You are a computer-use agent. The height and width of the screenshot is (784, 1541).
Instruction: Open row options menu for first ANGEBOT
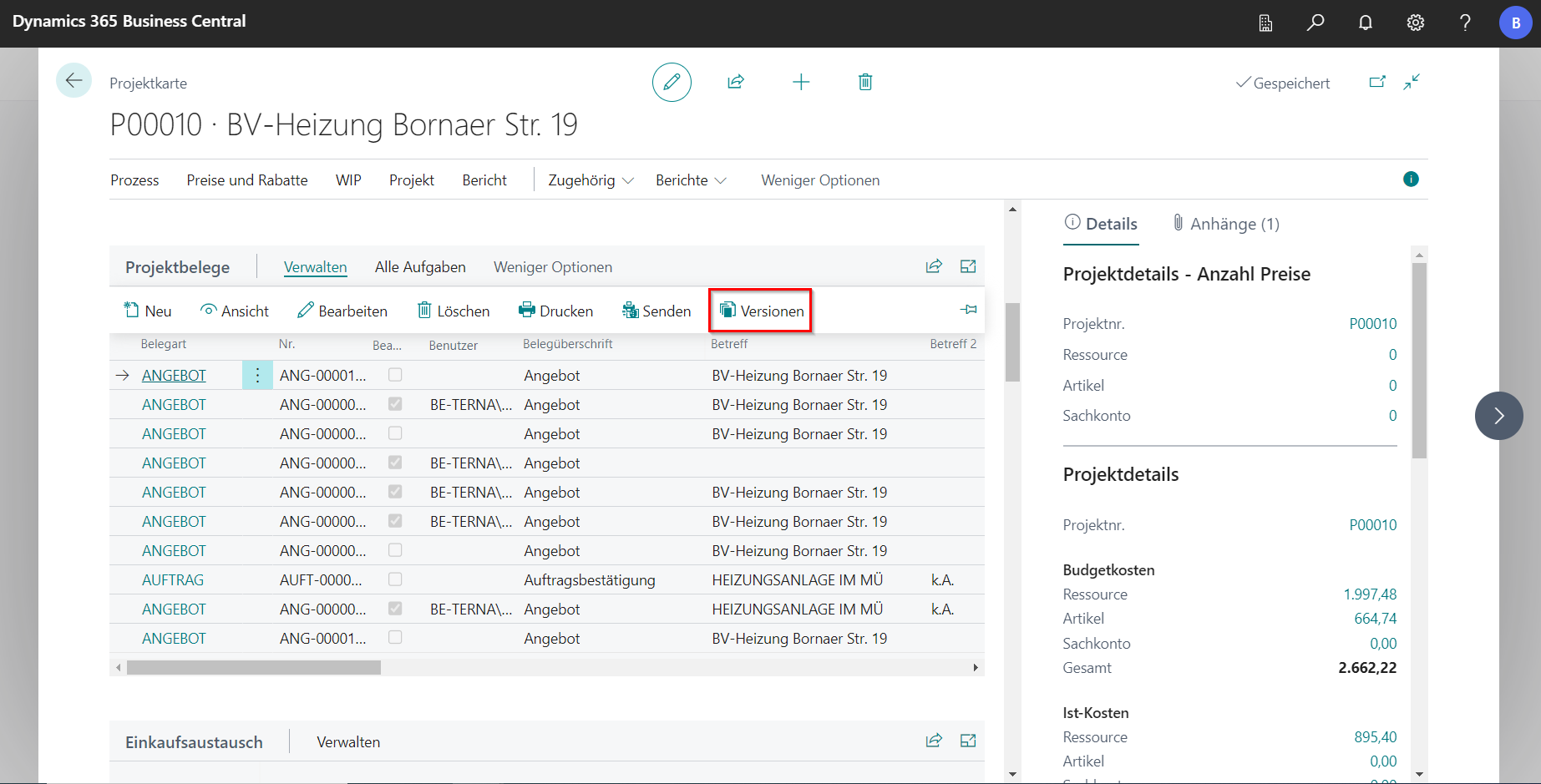[257, 376]
